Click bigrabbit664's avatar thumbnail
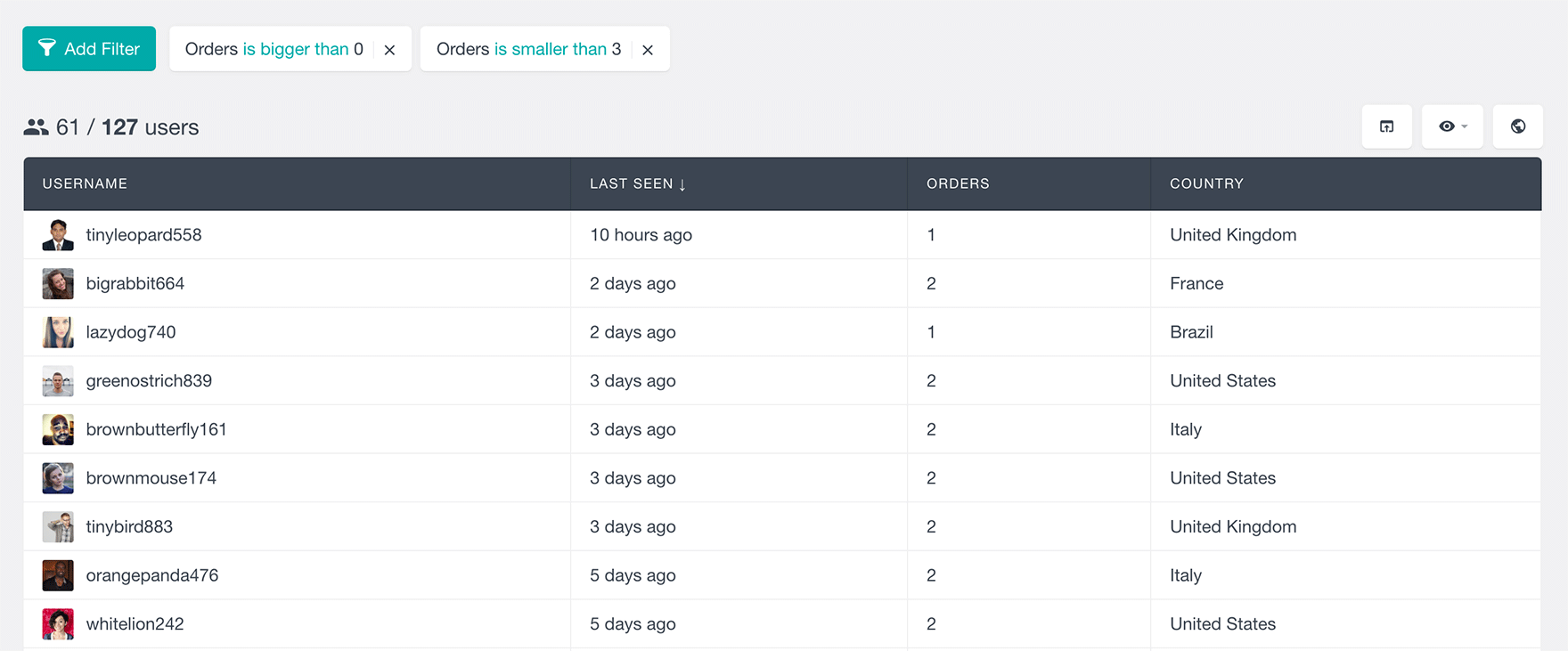The image size is (1568, 651). (58, 284)
